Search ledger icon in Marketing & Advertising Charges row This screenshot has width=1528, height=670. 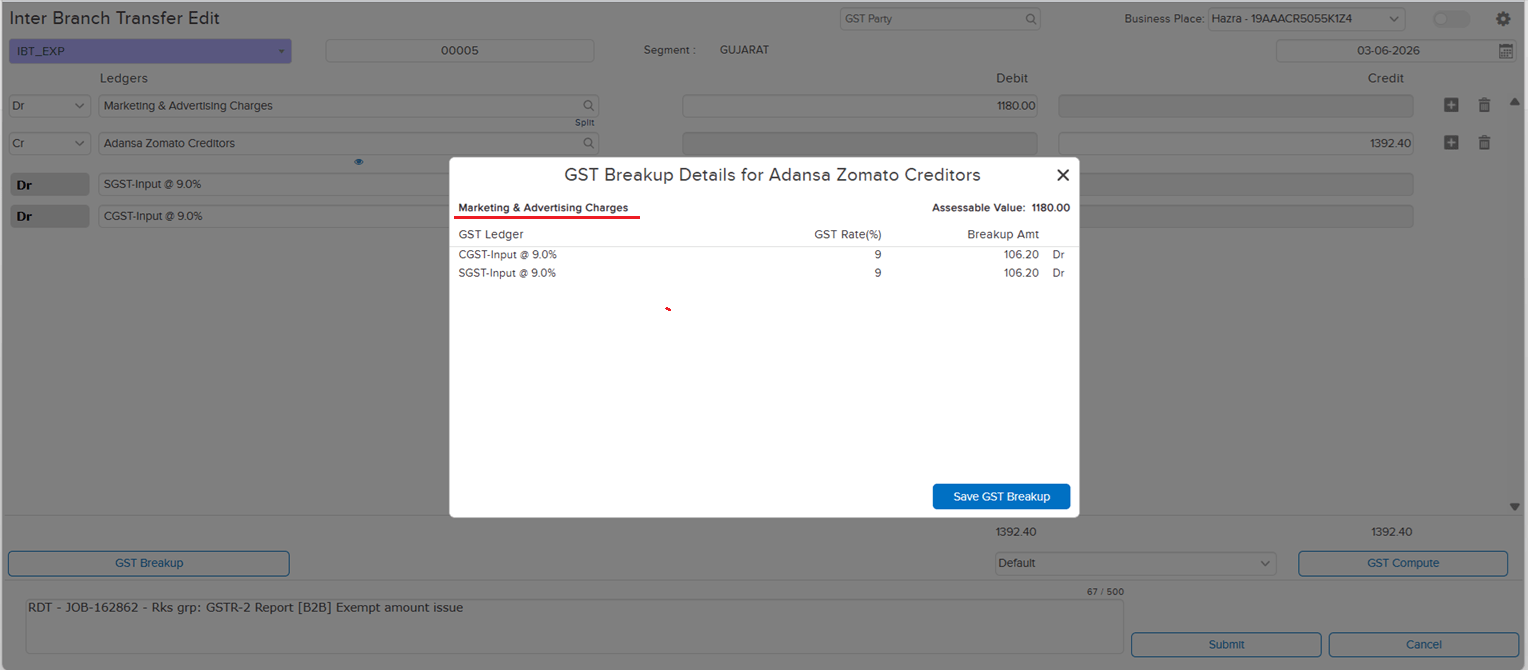point(589,105)
